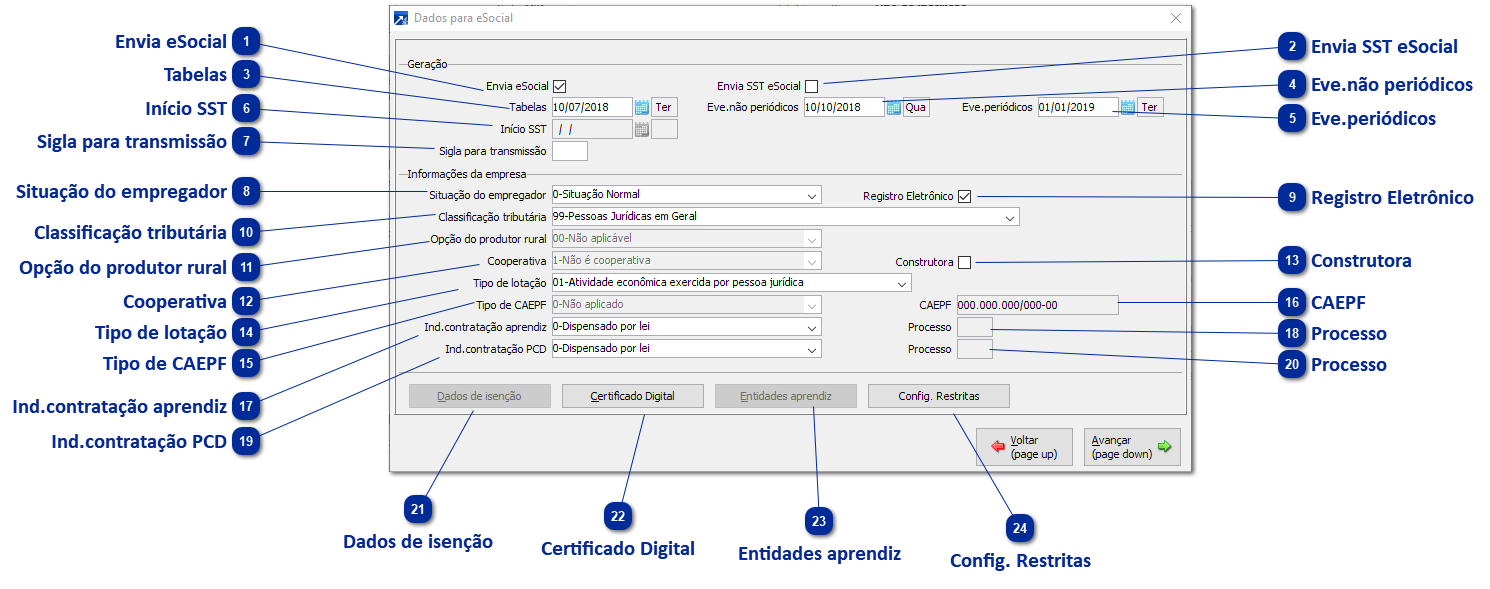Check the Construtora box
This screenshot has height=589, width=1490.
pos(965,261)
